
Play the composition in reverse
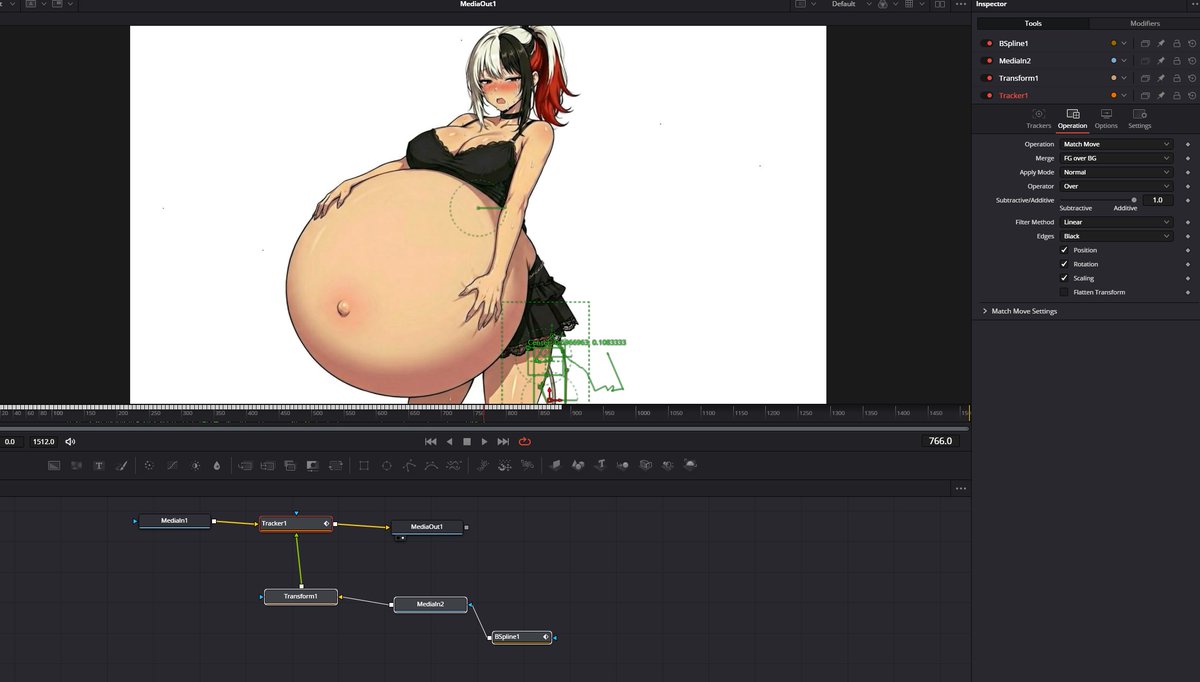[x=449, y=441]
